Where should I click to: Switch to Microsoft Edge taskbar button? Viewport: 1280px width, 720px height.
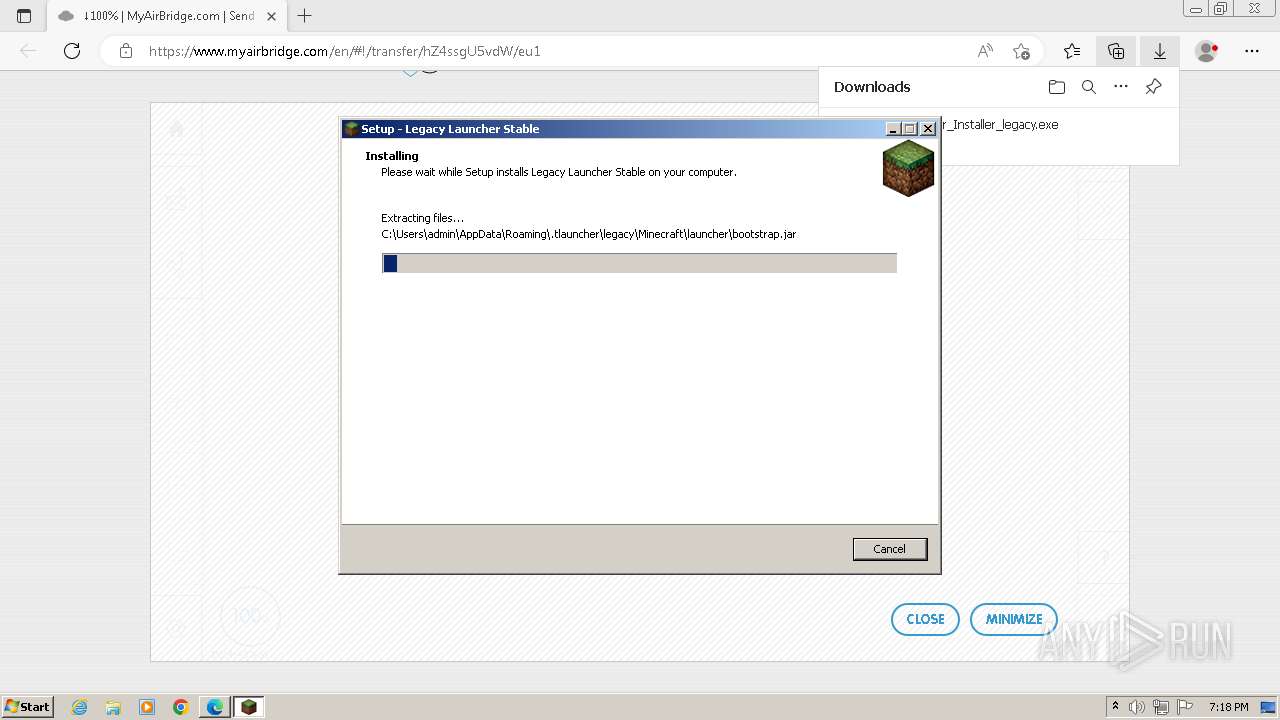tap(215, 707)
